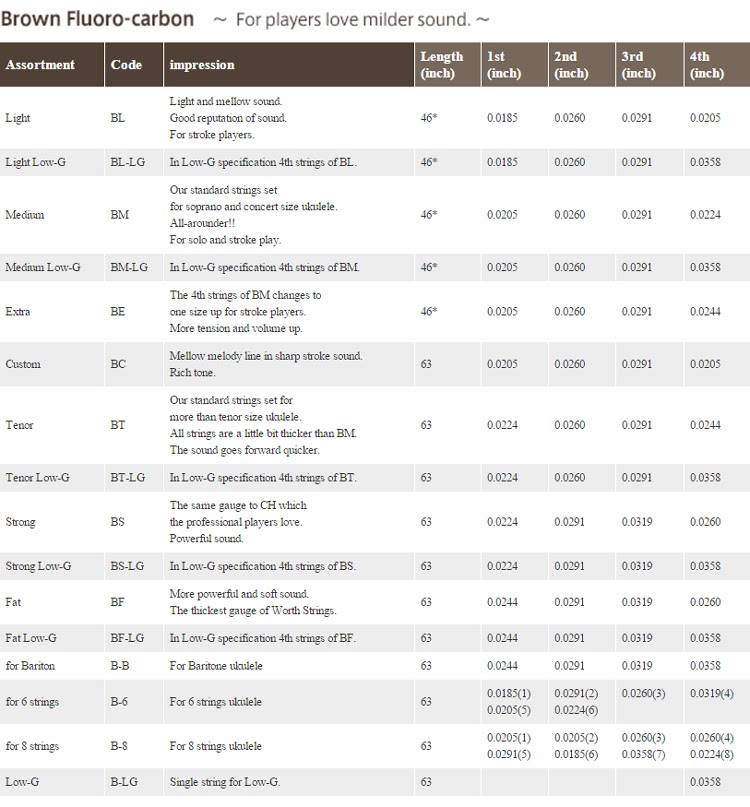The image size is (750, 807).
Task: Select the B-6 code cell
Action: pos(119,701)
